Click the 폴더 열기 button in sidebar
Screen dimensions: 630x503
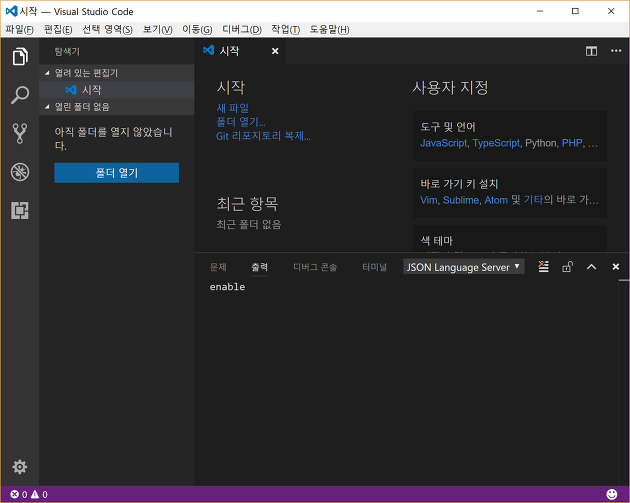point(117,173)
